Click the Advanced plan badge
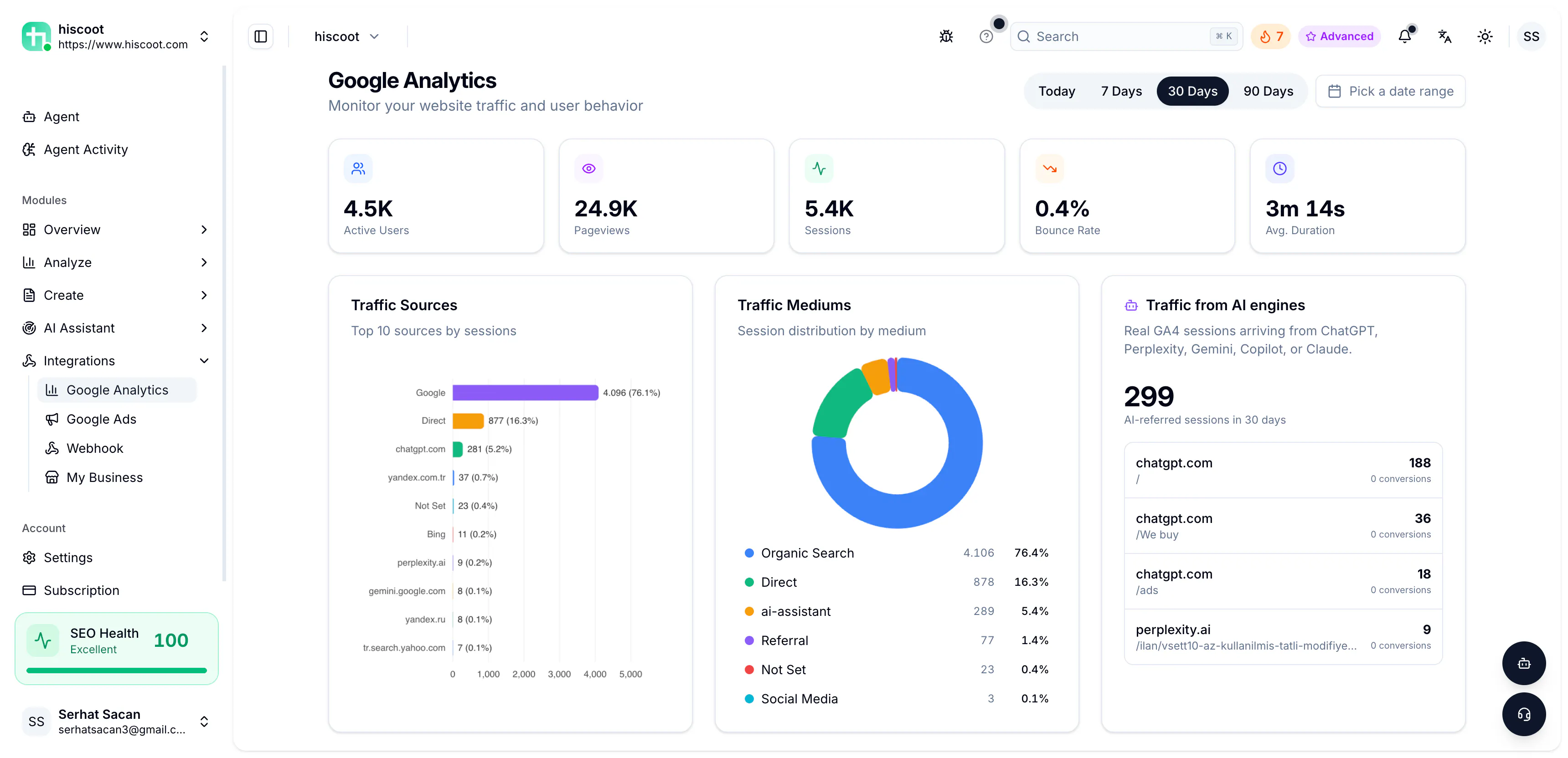 tap(1339, 36)
